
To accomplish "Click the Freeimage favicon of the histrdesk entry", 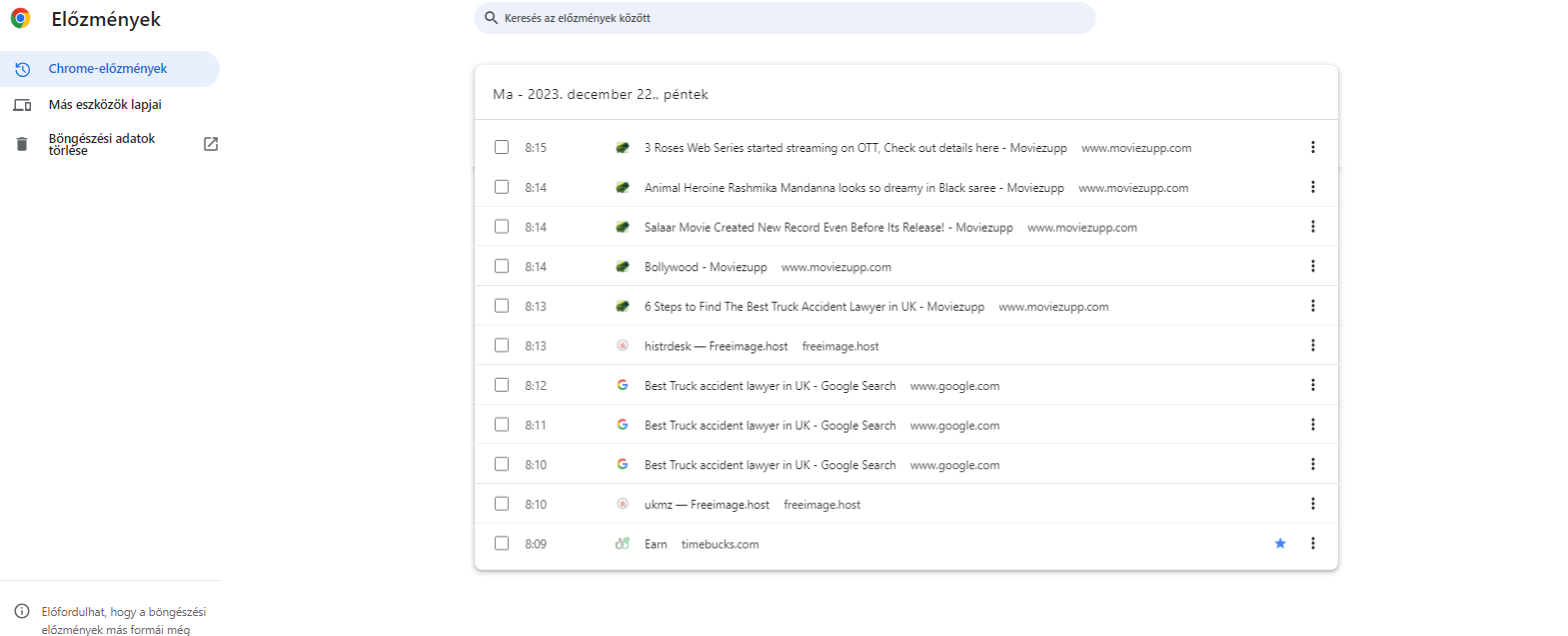I will (623, 345).
